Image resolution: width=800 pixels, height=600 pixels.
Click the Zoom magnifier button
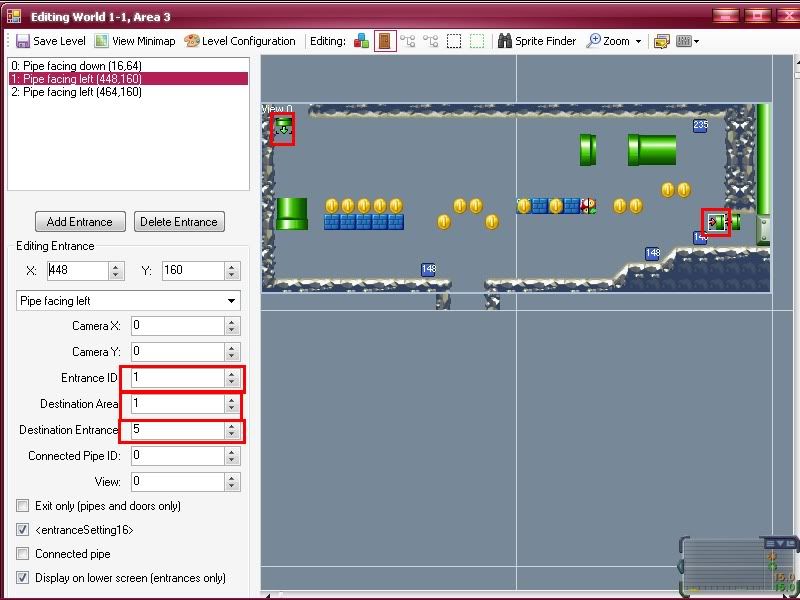(608, 41)
